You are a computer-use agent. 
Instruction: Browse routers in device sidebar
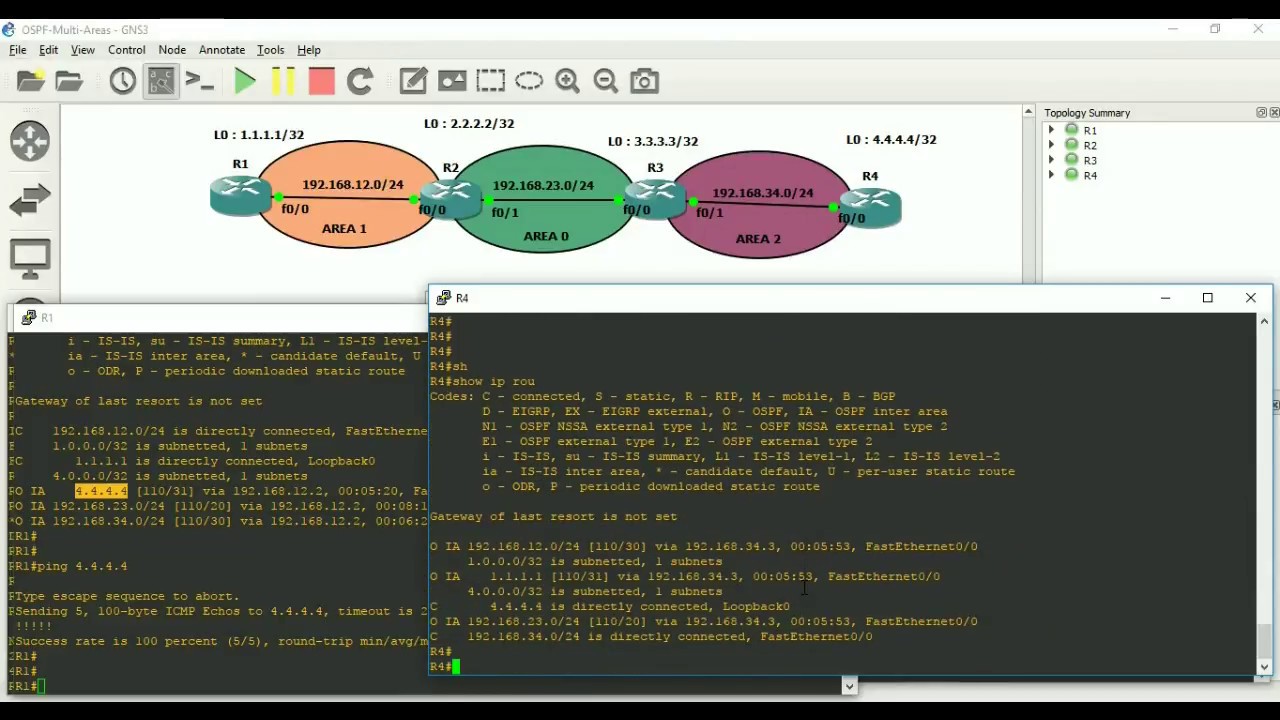[30, 141]
